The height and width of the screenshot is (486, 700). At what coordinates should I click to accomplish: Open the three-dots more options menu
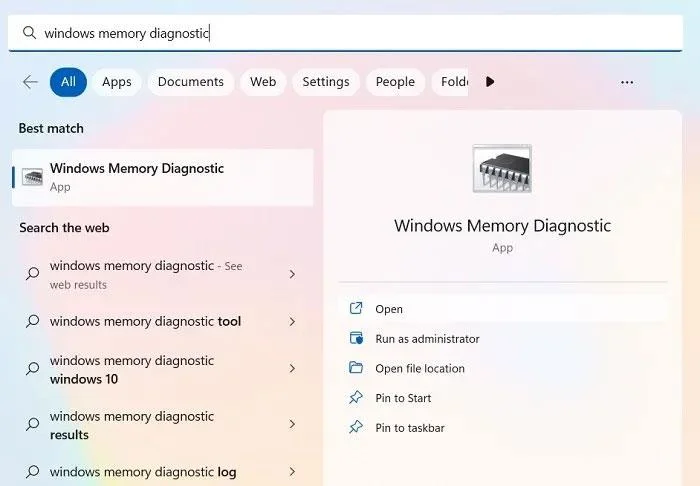coord(627,83)
